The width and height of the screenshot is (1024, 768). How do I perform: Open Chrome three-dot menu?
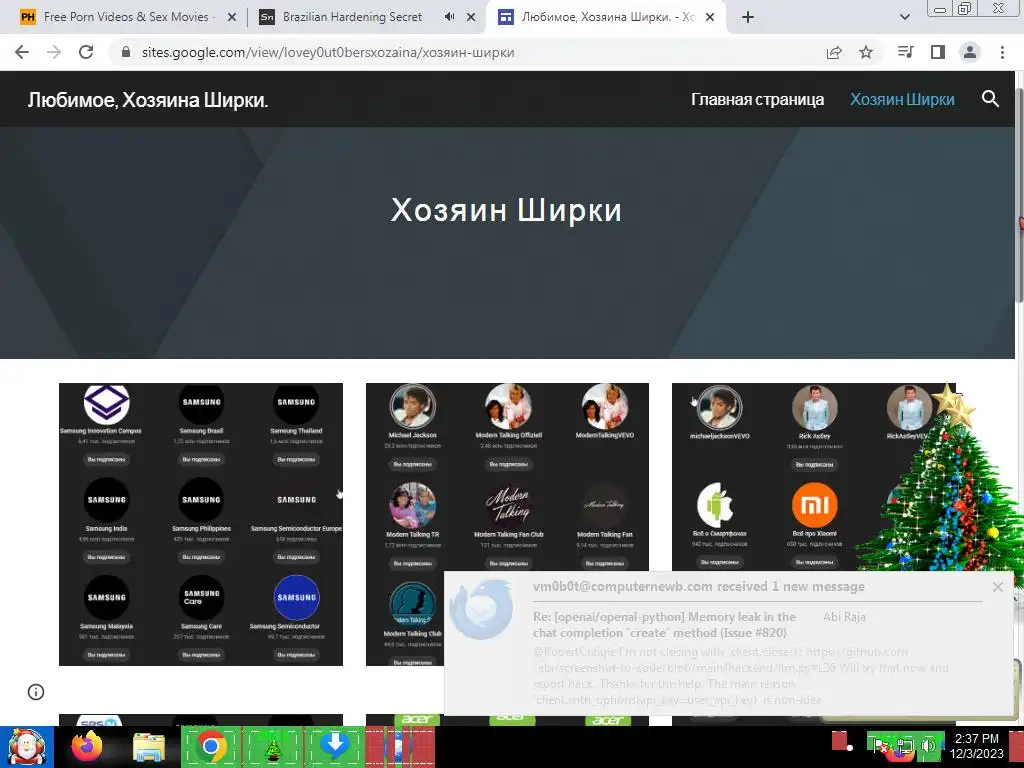coord(1002,52)
